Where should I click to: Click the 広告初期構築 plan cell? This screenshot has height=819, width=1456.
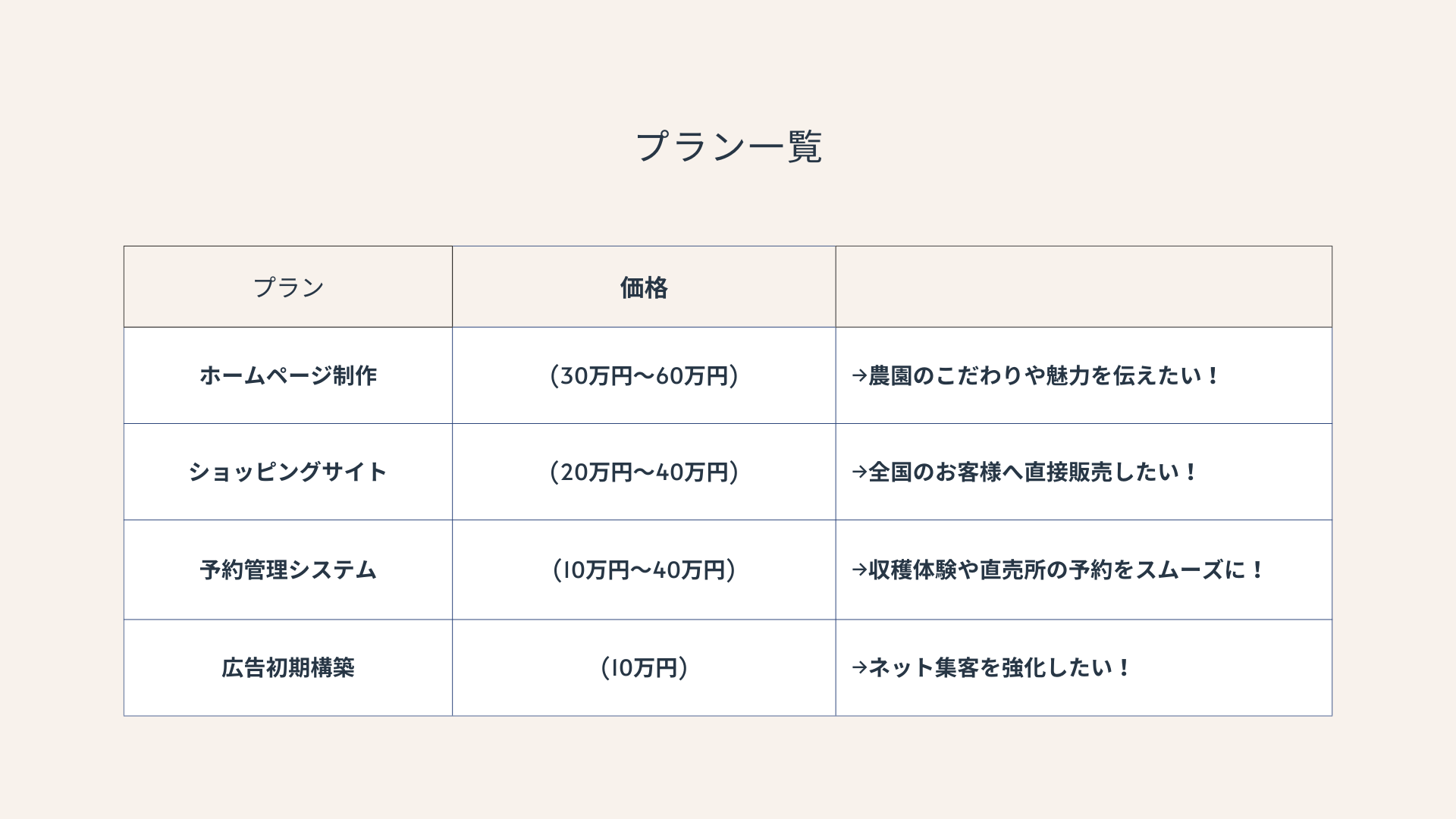tap(288, 668)
